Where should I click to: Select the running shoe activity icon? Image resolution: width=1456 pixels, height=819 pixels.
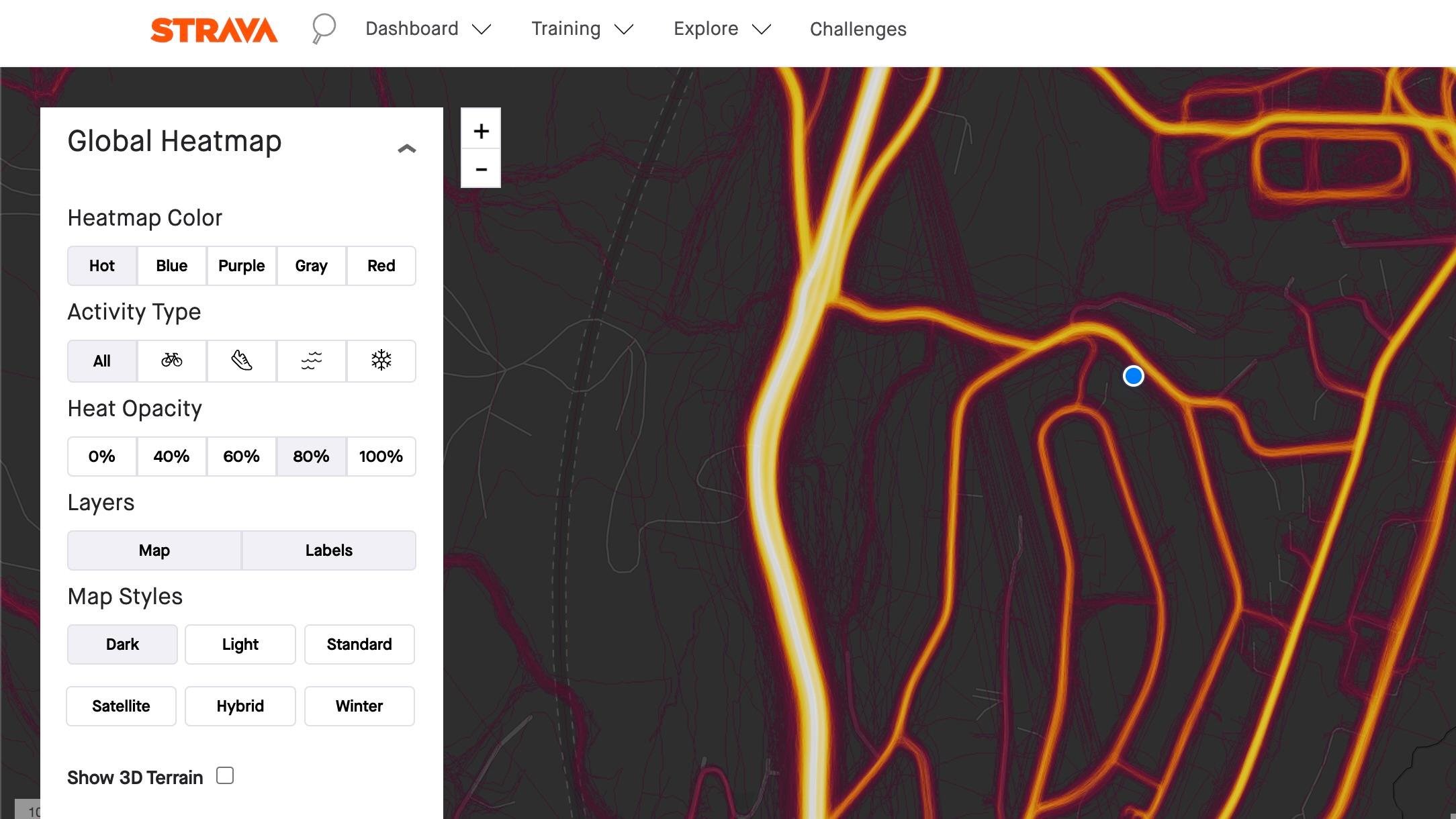[x=242, y=361]
